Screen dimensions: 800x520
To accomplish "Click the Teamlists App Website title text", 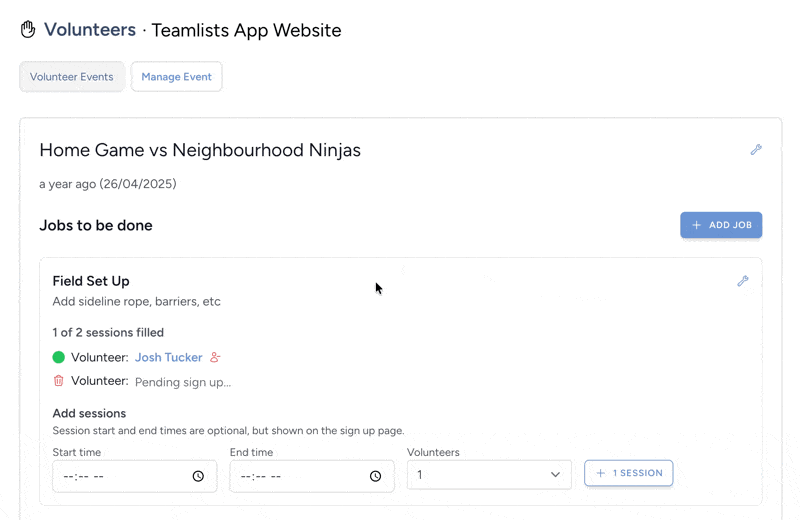I will (246, 30).
